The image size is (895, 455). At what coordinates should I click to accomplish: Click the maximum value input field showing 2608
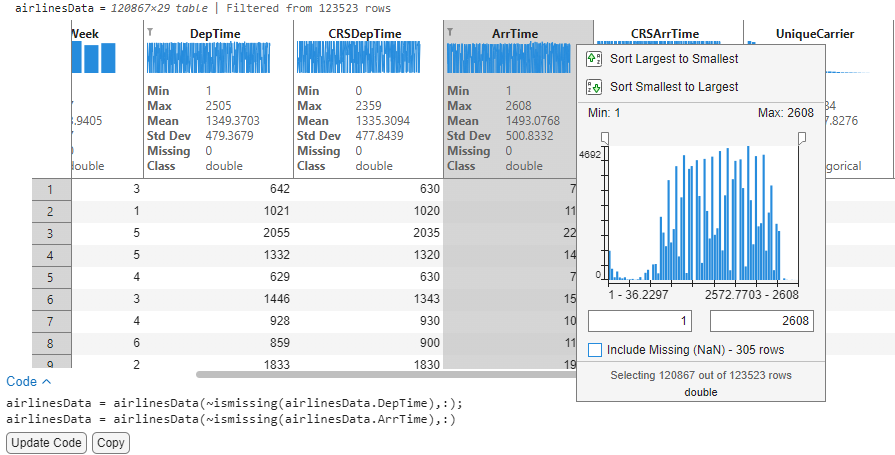point(761,321)
